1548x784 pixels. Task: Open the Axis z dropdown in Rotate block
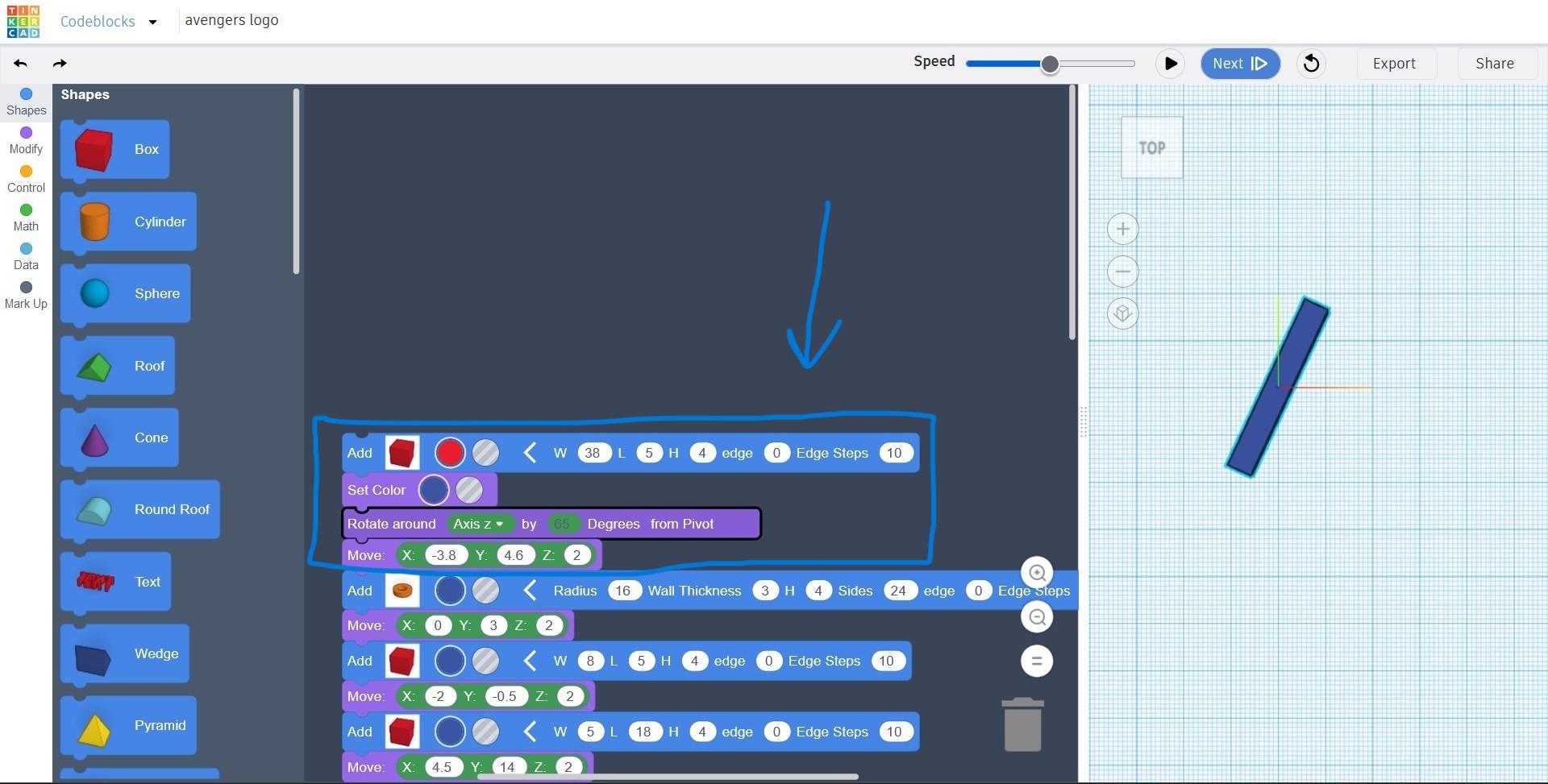pos(479,524)
